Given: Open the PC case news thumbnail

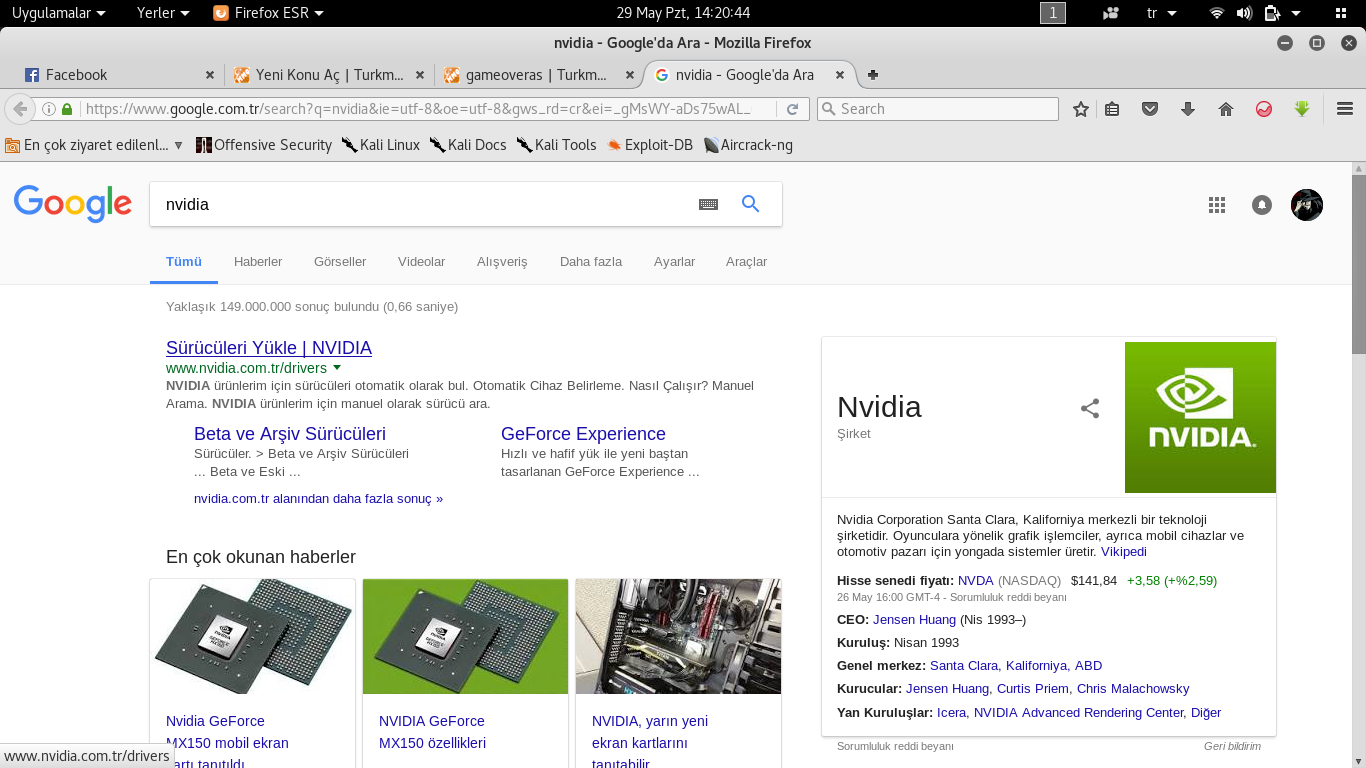Looking at the screenshot, I should [678, 636].
